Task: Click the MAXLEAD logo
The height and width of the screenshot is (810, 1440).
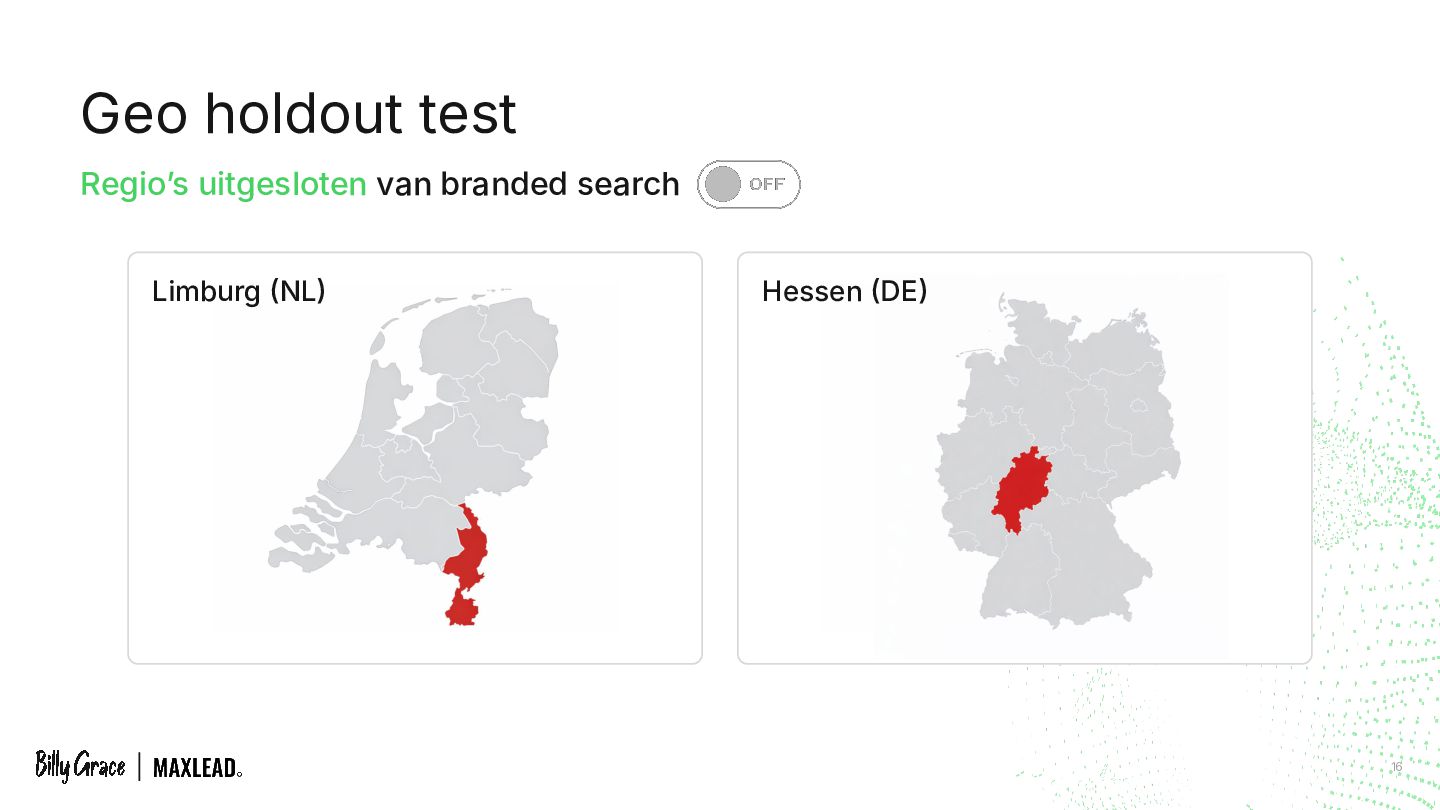Action: 197,768
